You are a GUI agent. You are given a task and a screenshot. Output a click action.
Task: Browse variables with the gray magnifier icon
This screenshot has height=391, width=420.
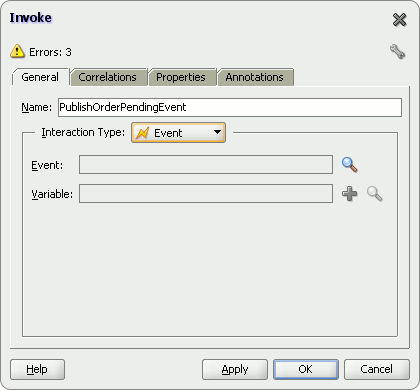click(375, 194)
